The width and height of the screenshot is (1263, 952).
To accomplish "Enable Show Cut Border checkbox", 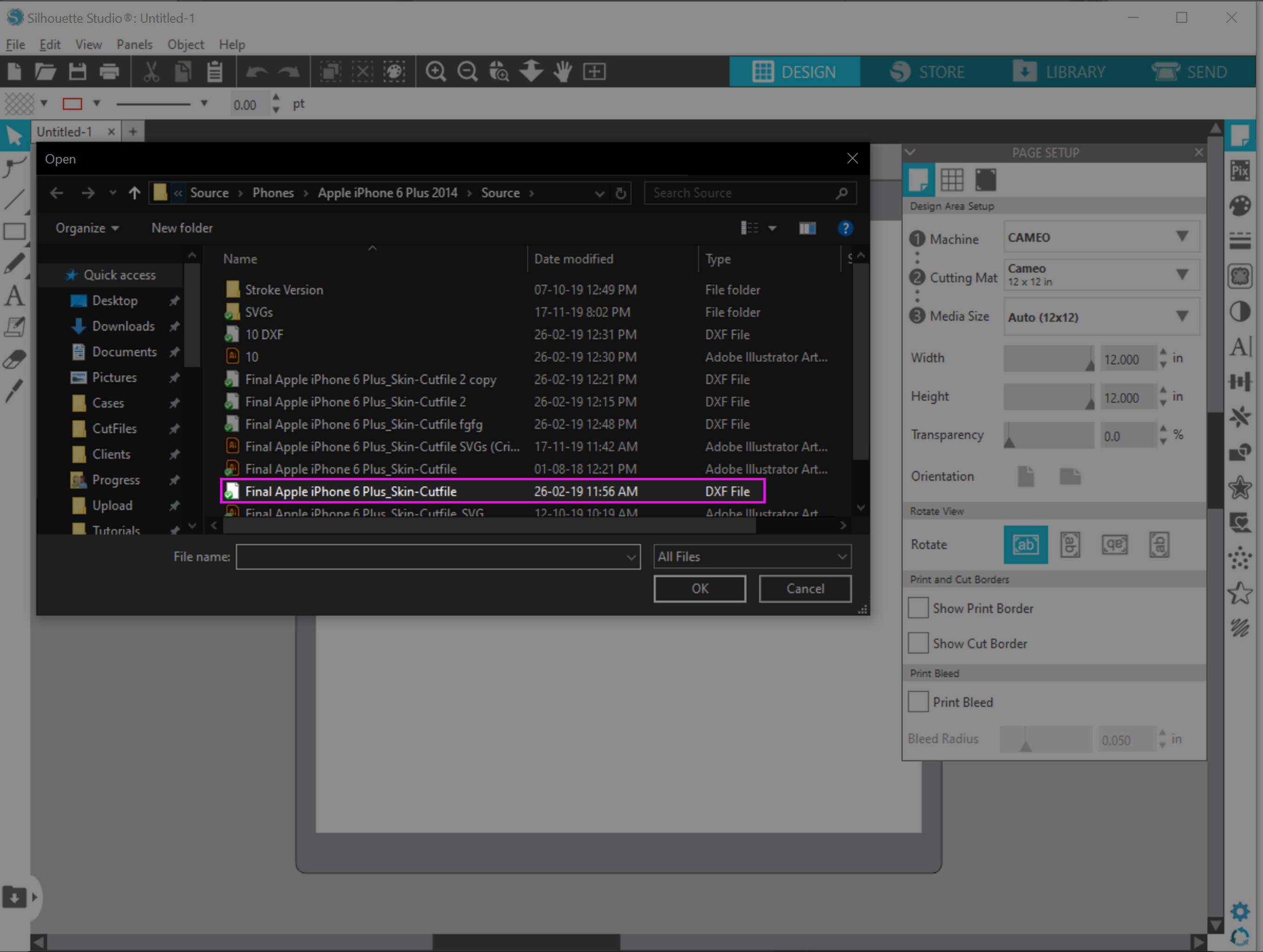I will point(918,643).
